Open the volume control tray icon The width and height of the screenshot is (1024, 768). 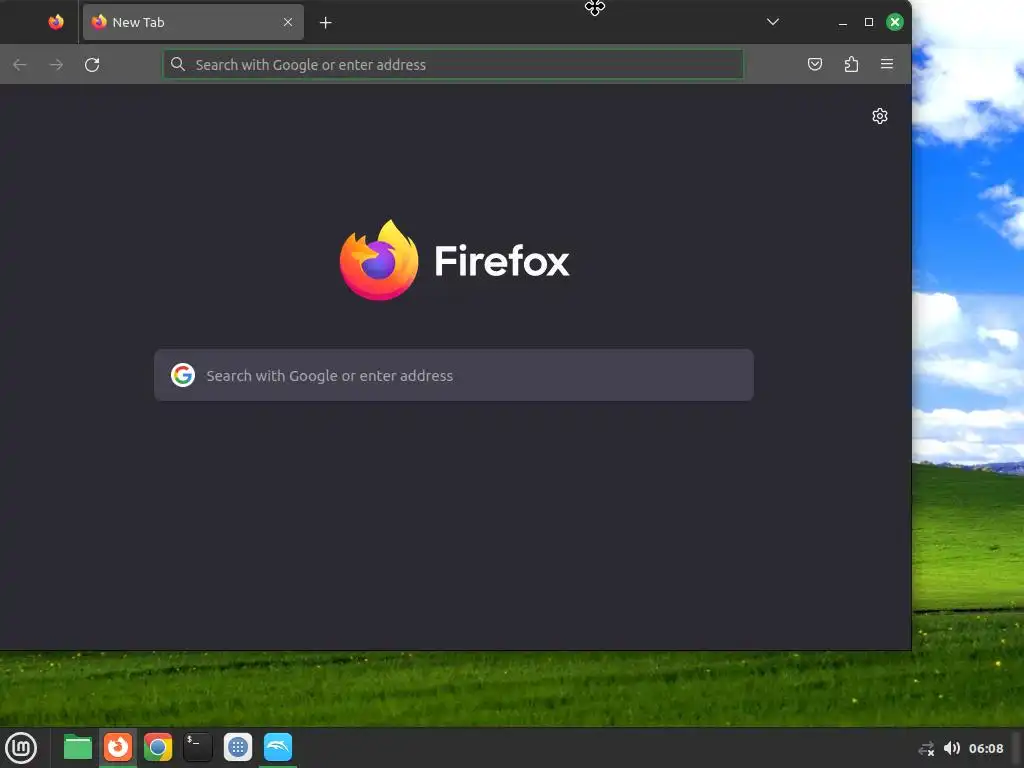pyautogui.click(x=952, y=748)
